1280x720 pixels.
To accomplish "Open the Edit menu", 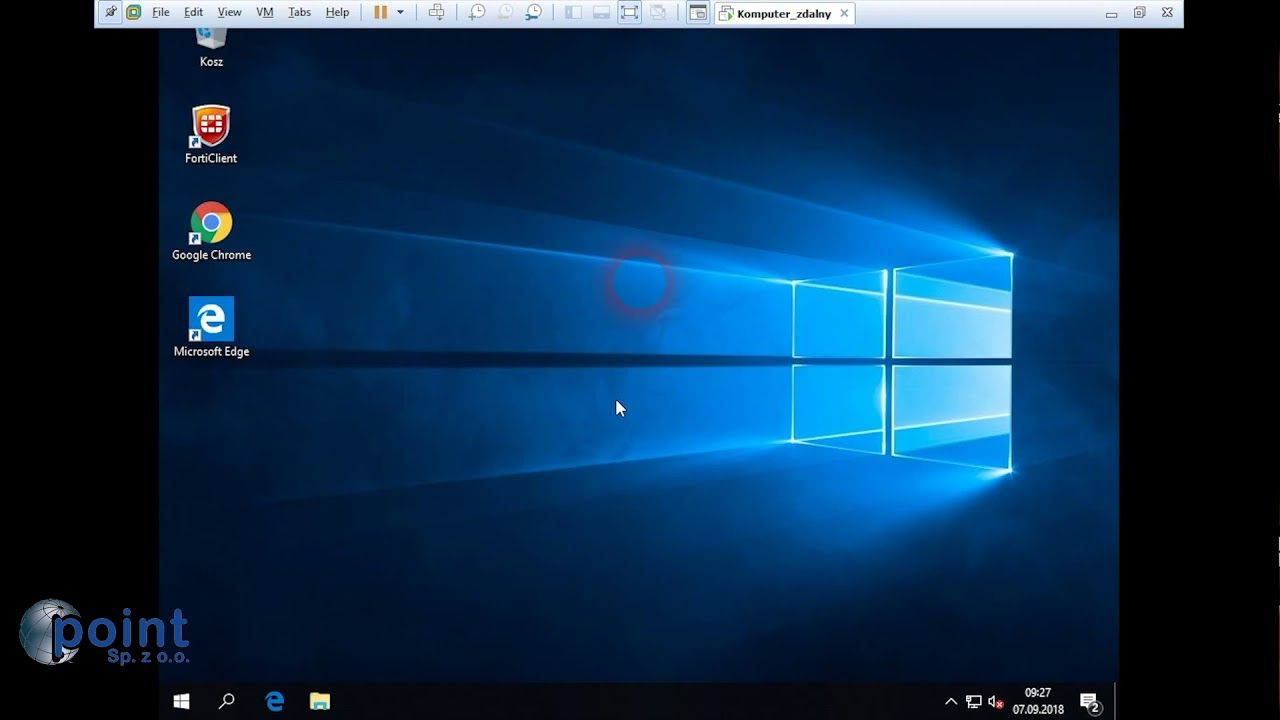I will [x=193, y=13].
